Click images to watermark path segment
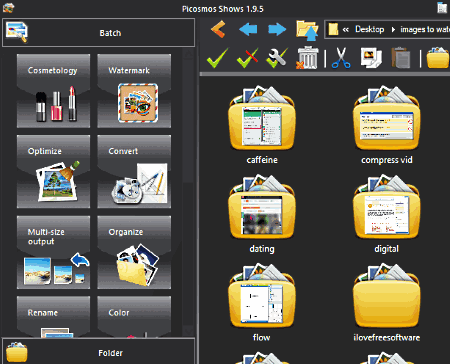The image size is (450, 364). tap(425, 29)
